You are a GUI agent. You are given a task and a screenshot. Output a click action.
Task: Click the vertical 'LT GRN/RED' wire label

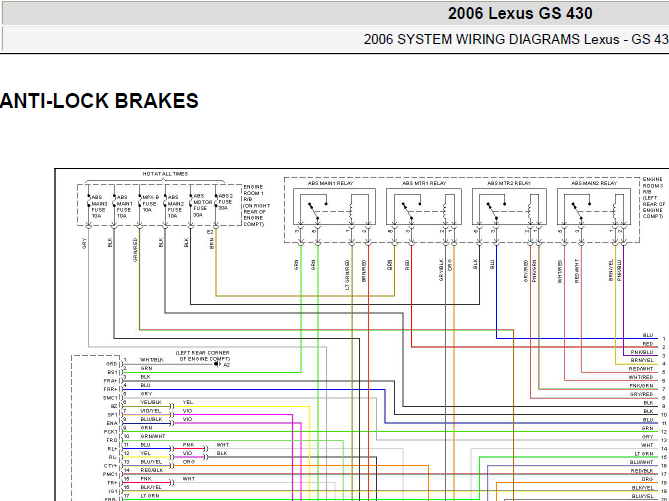[x=347, y=274]
